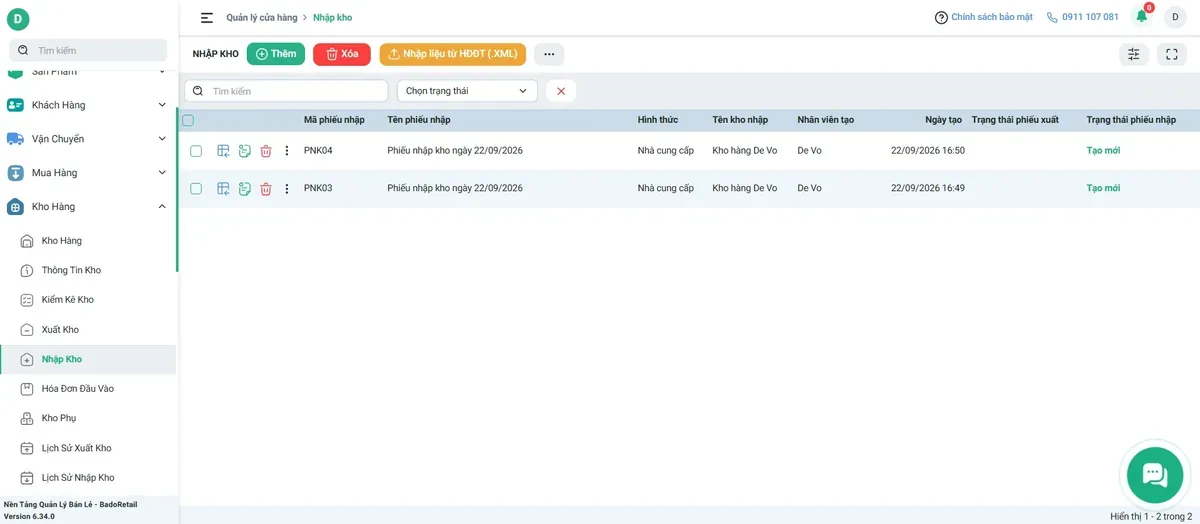Toggle fullscreen view icon

1172,55
